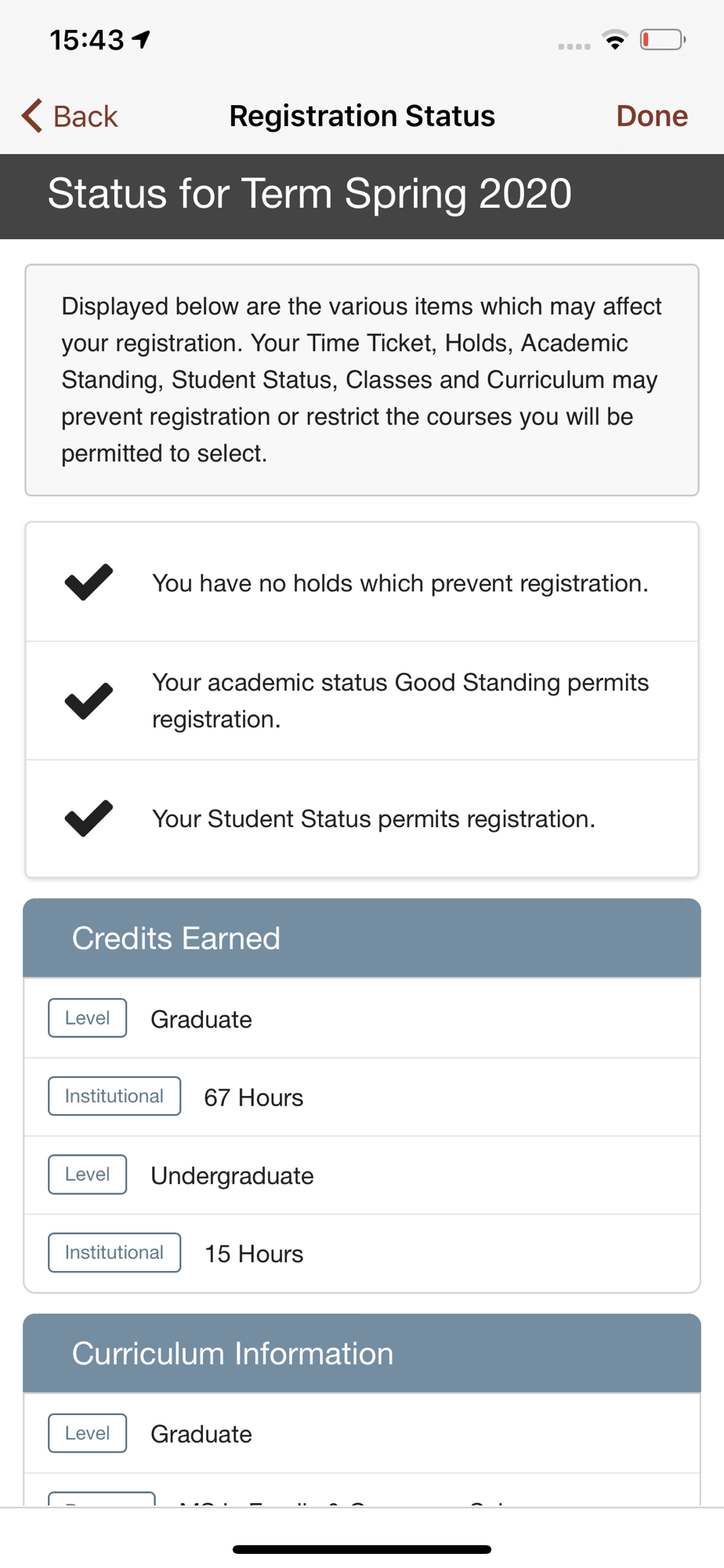
Task: Tap the Registration Status title
Action: click(x=362, y=116)
